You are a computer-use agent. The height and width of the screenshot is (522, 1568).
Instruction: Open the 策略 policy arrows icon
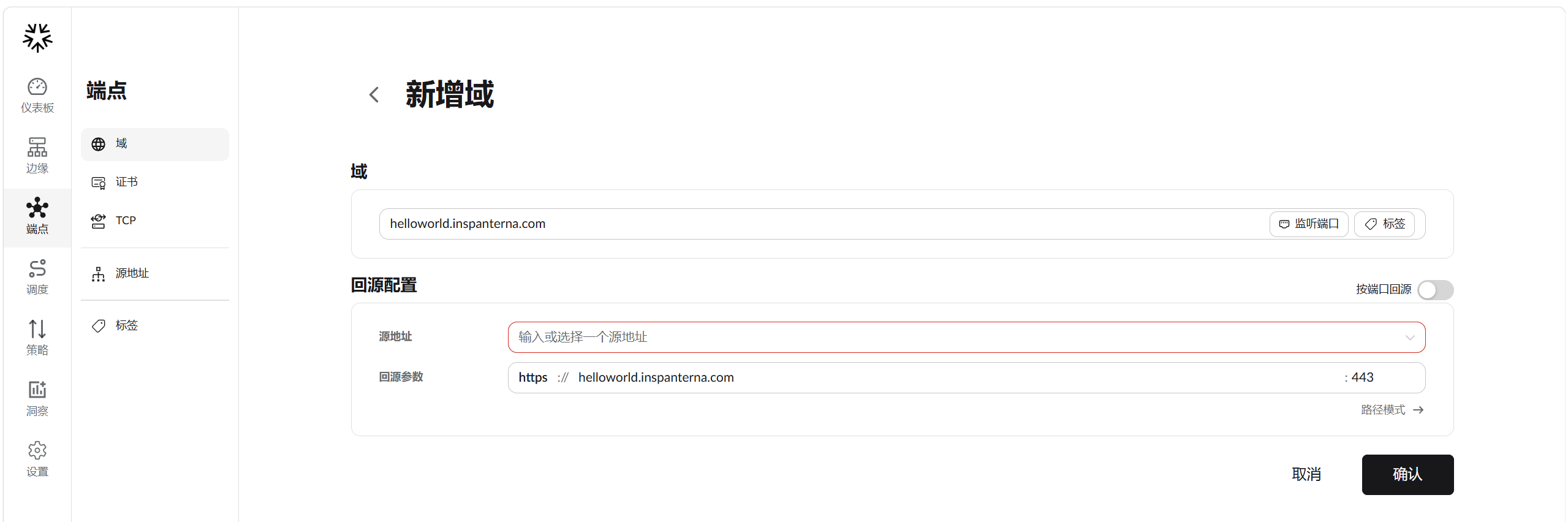click(x=37, y=329)
